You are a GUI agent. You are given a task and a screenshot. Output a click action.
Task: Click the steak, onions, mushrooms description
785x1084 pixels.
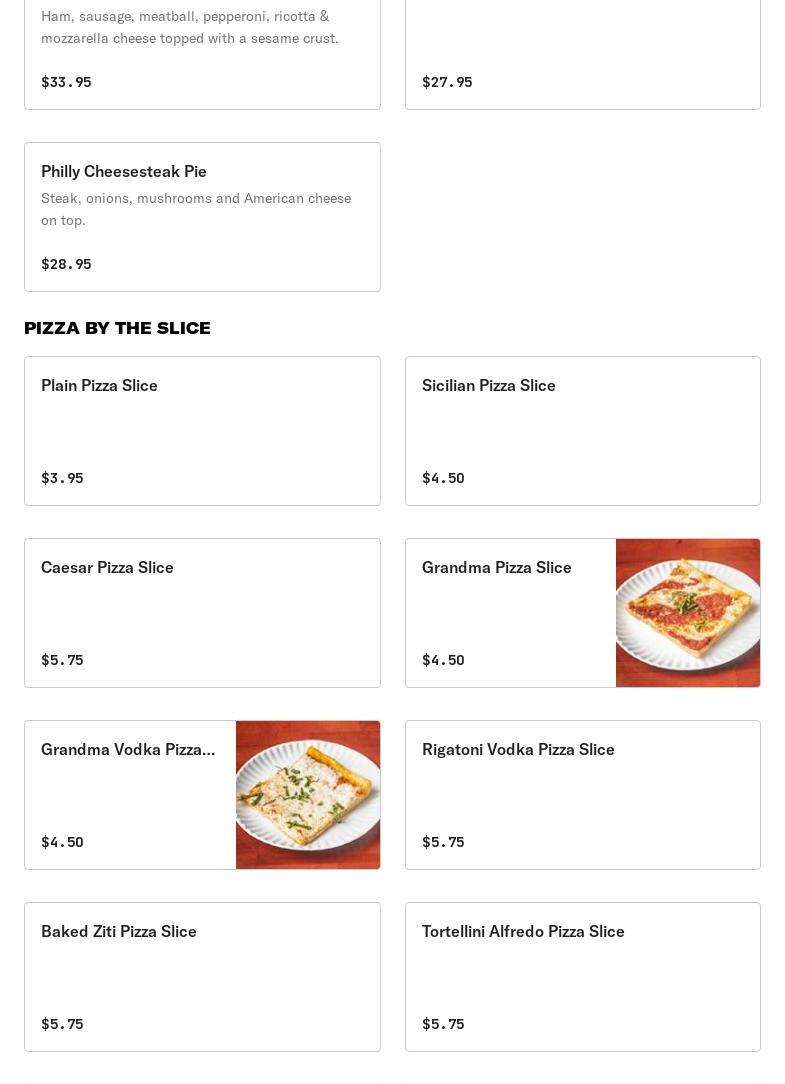click(196, 209)
